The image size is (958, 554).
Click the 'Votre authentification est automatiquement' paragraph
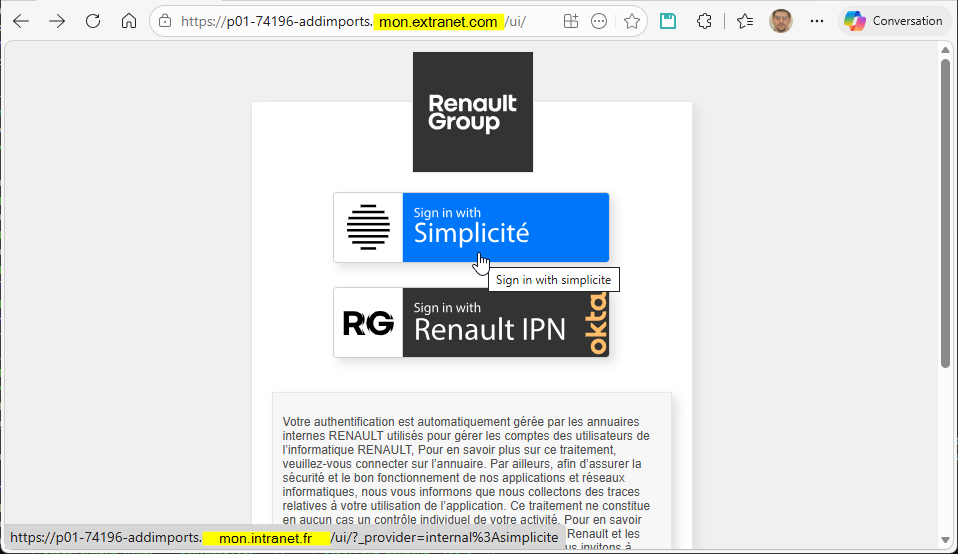pos(466,485)
